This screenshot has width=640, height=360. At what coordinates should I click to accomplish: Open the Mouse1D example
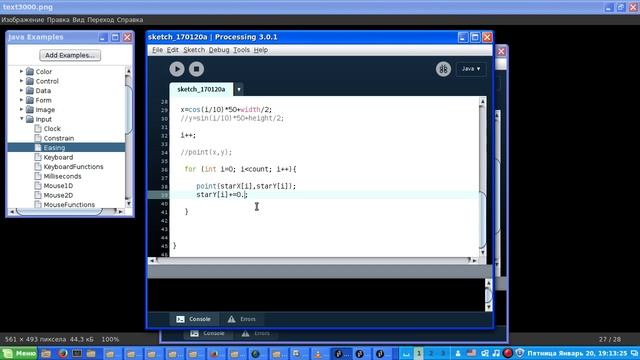tap(54, 186)
